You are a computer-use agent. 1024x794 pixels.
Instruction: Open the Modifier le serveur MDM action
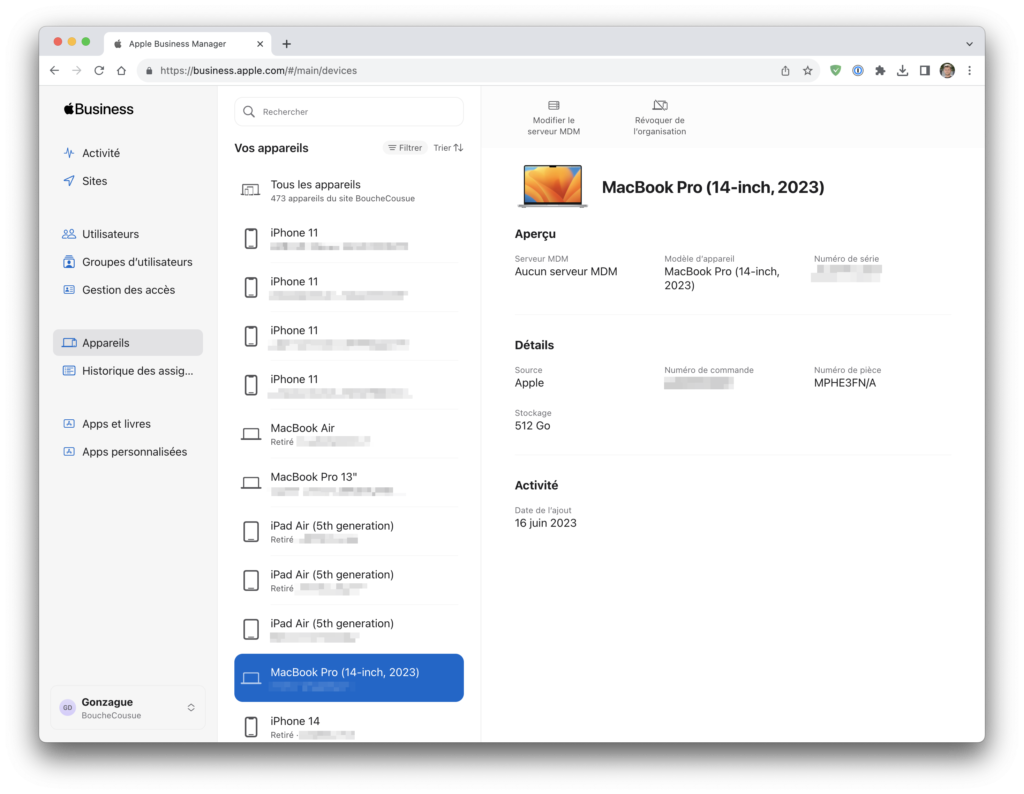click(553, 115)
